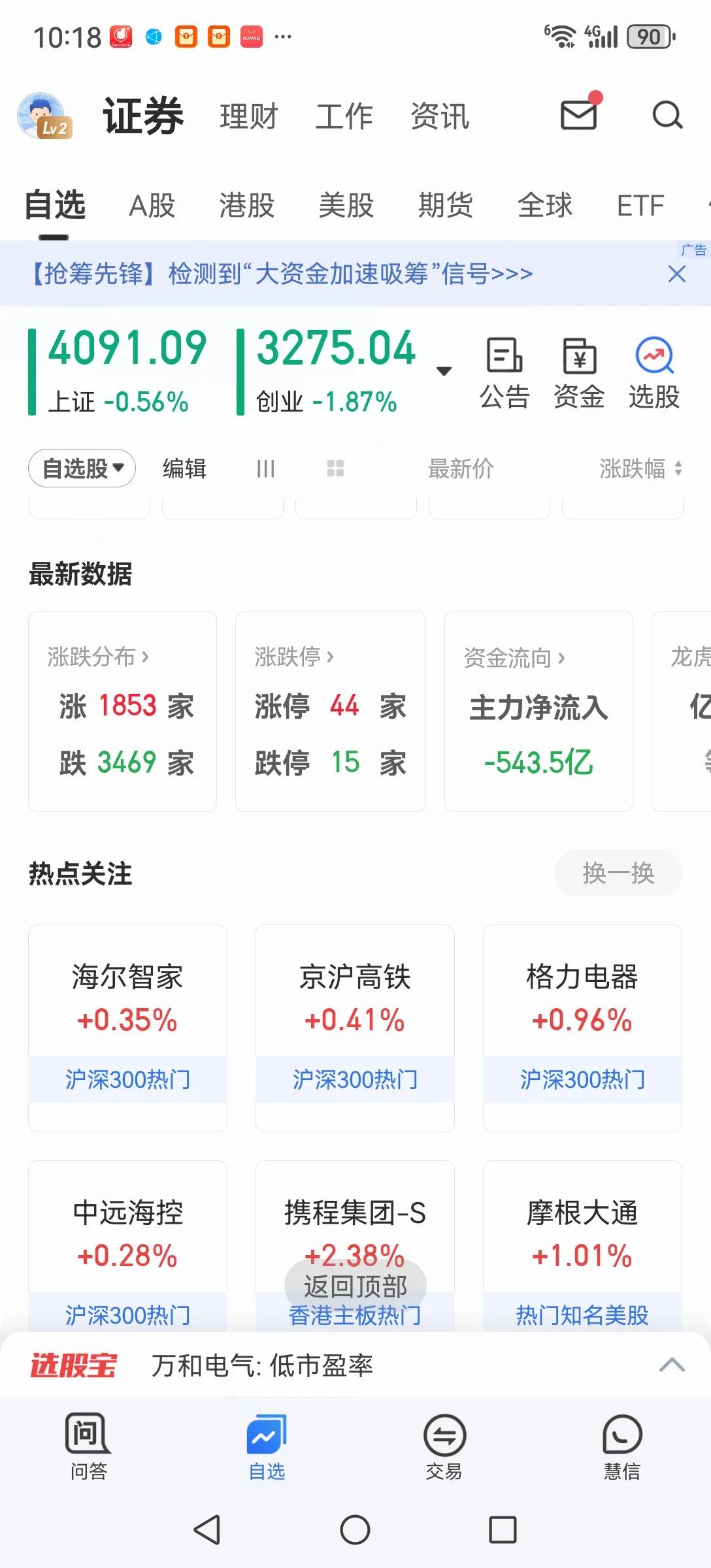711x1568 pixels.
Task: Open 交易 trading in bottom bar
Action: coord(444,1446)
